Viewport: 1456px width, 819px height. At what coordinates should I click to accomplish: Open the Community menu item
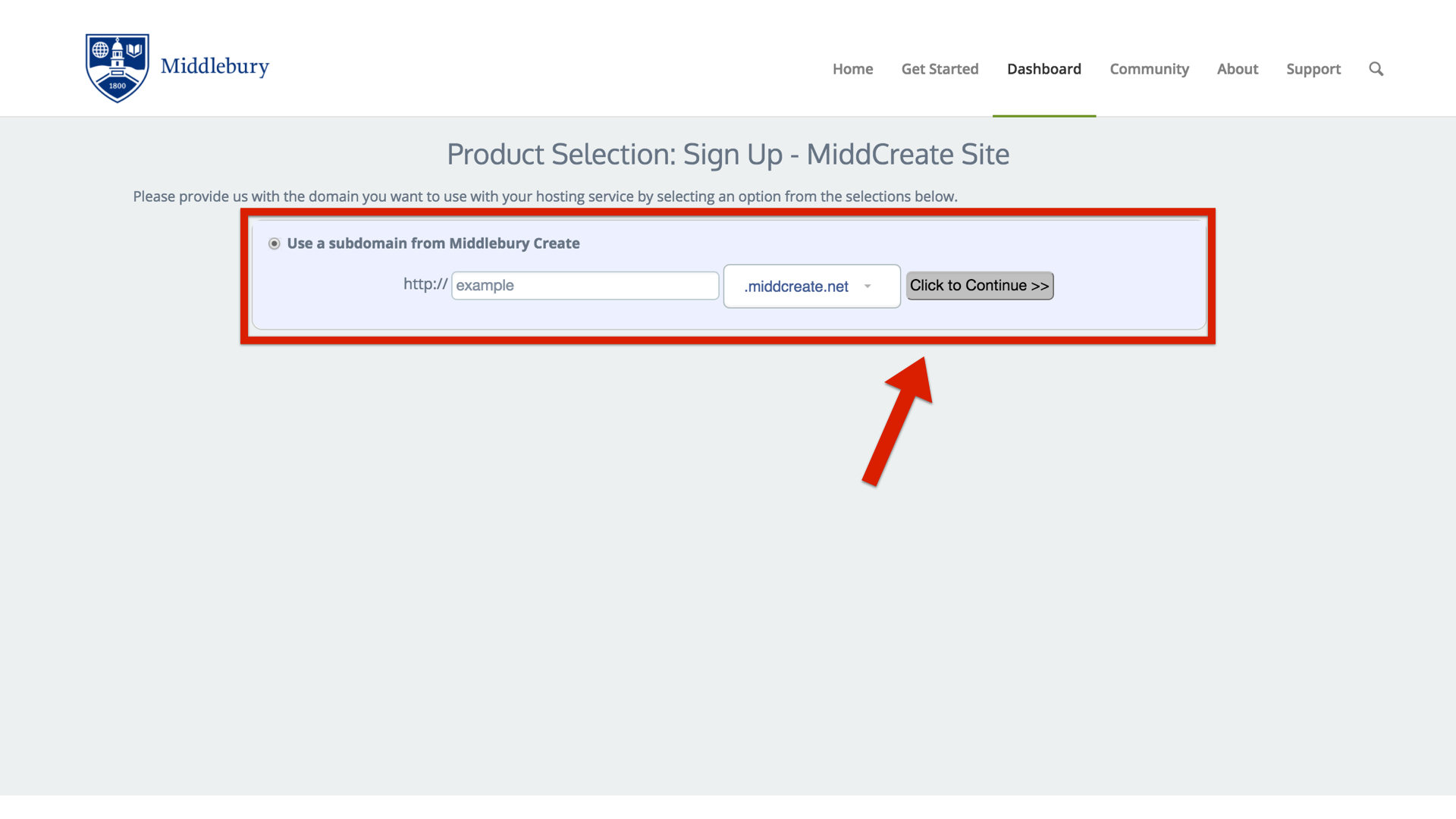[1149, 69]
